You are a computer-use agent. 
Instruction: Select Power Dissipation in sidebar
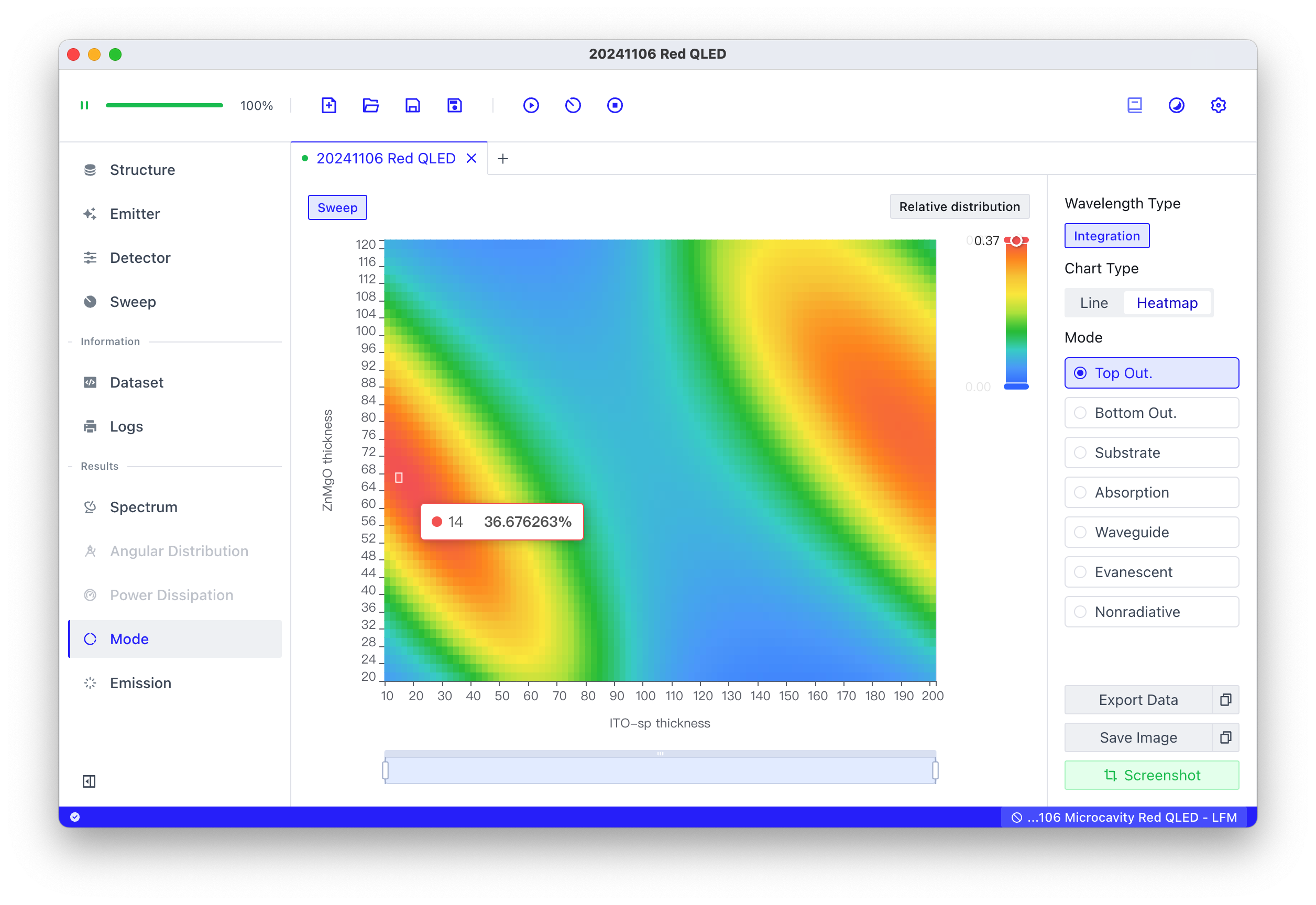pos(174,595)
